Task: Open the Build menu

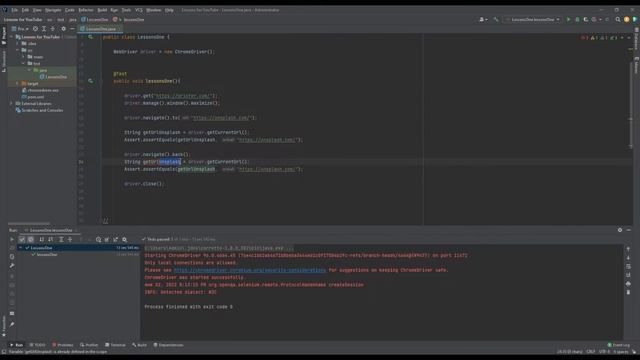Action: [x=102, y=10]
